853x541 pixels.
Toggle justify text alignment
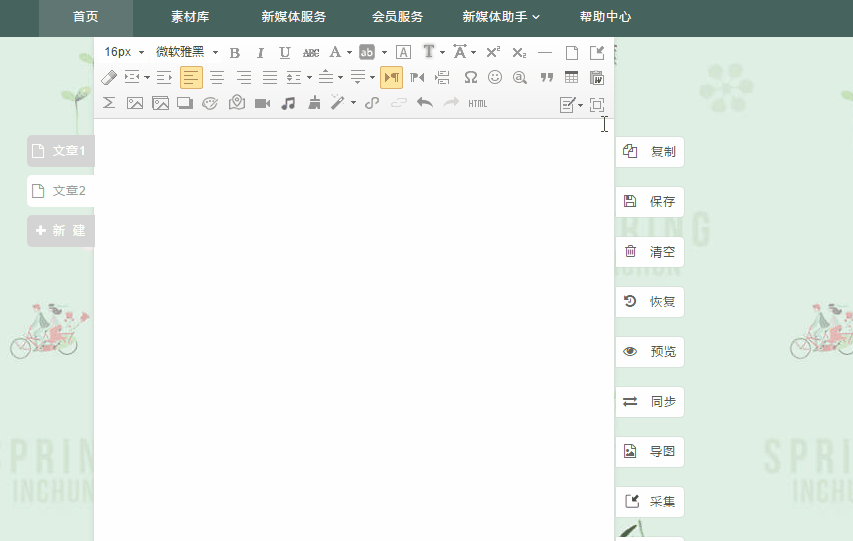pyautogui.click(x=270, y=78)
